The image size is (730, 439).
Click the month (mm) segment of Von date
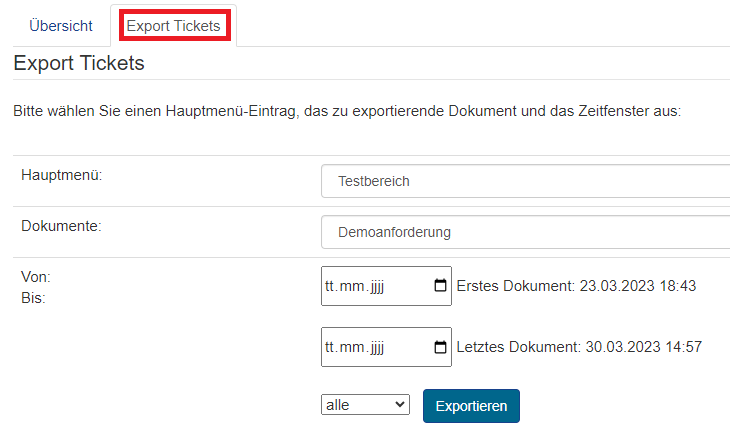coord(351,286)
